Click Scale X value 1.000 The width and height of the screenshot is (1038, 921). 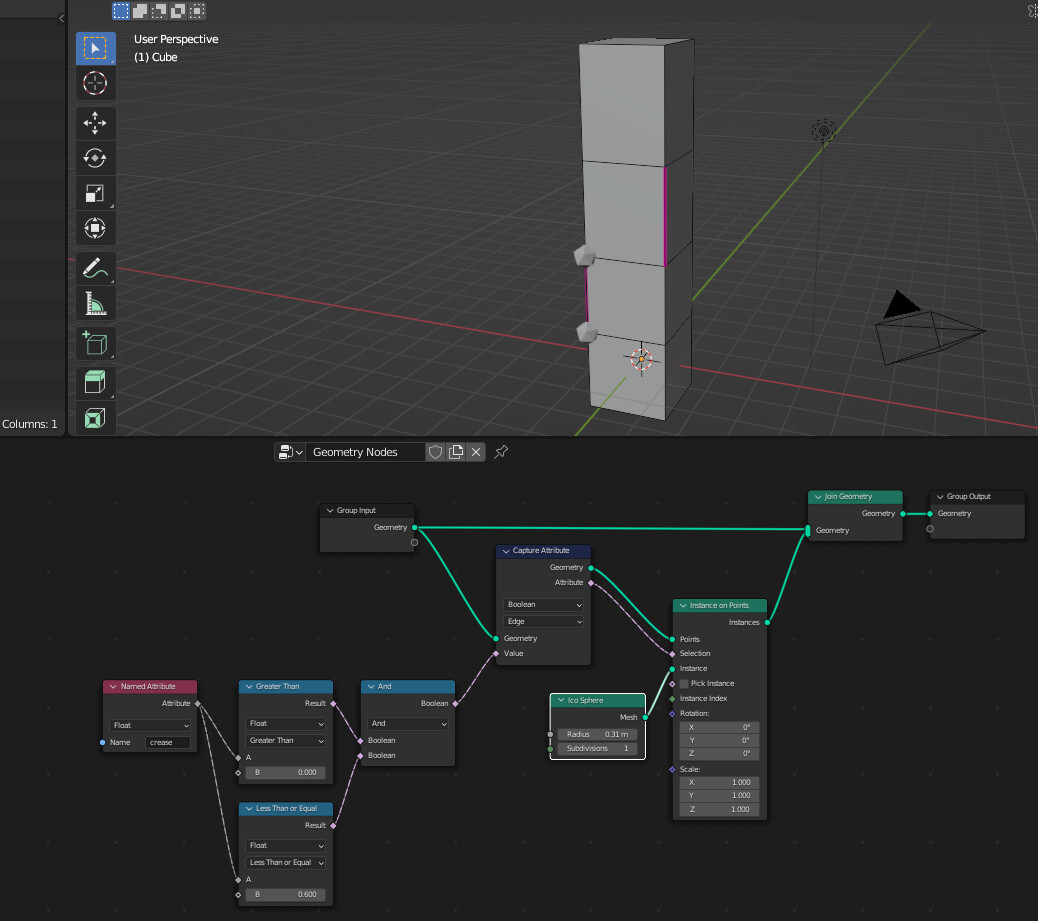720,782
